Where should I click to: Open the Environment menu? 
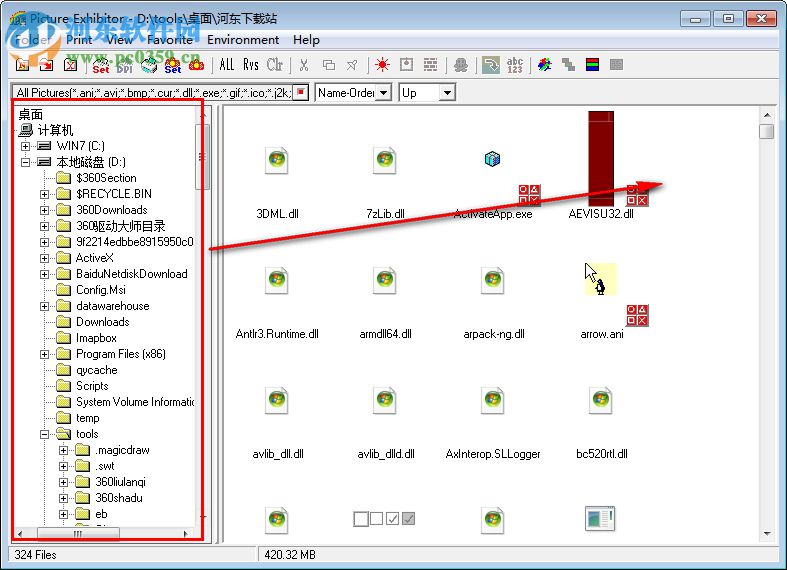(243, 40)
